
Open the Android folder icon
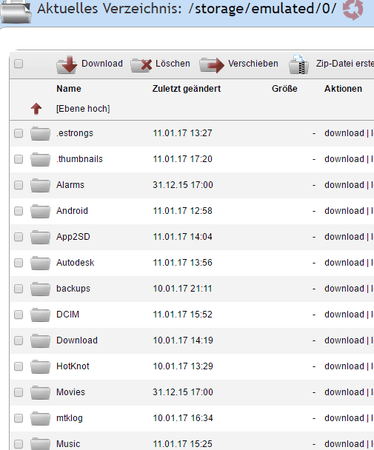pos(40,211)
